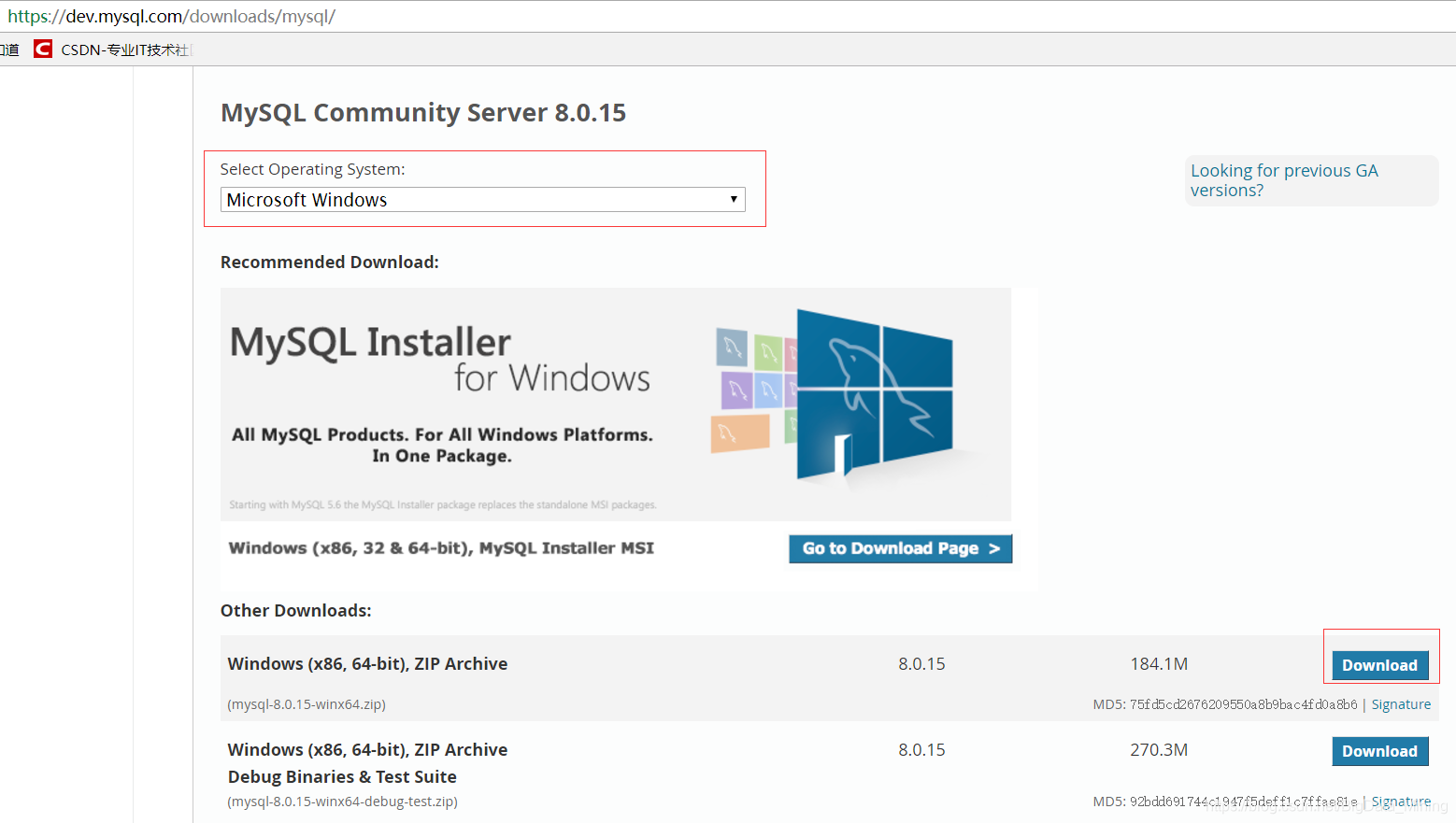Click Go to Download Page button
This screenshot has height=823, width=1456.
click(900, 548)
